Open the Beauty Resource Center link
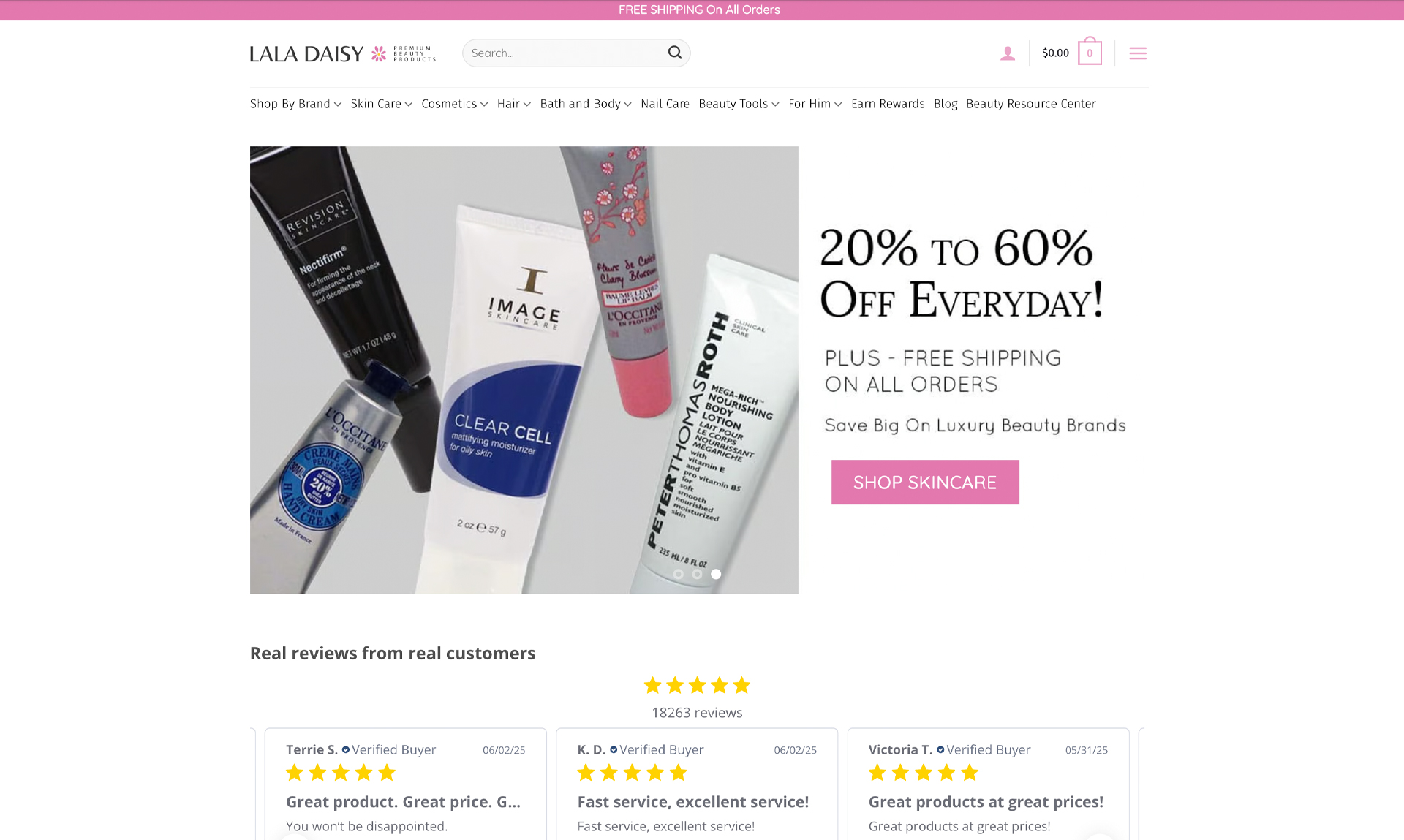The width and height of the screenshot is (1404, 840). (1031, 104)
